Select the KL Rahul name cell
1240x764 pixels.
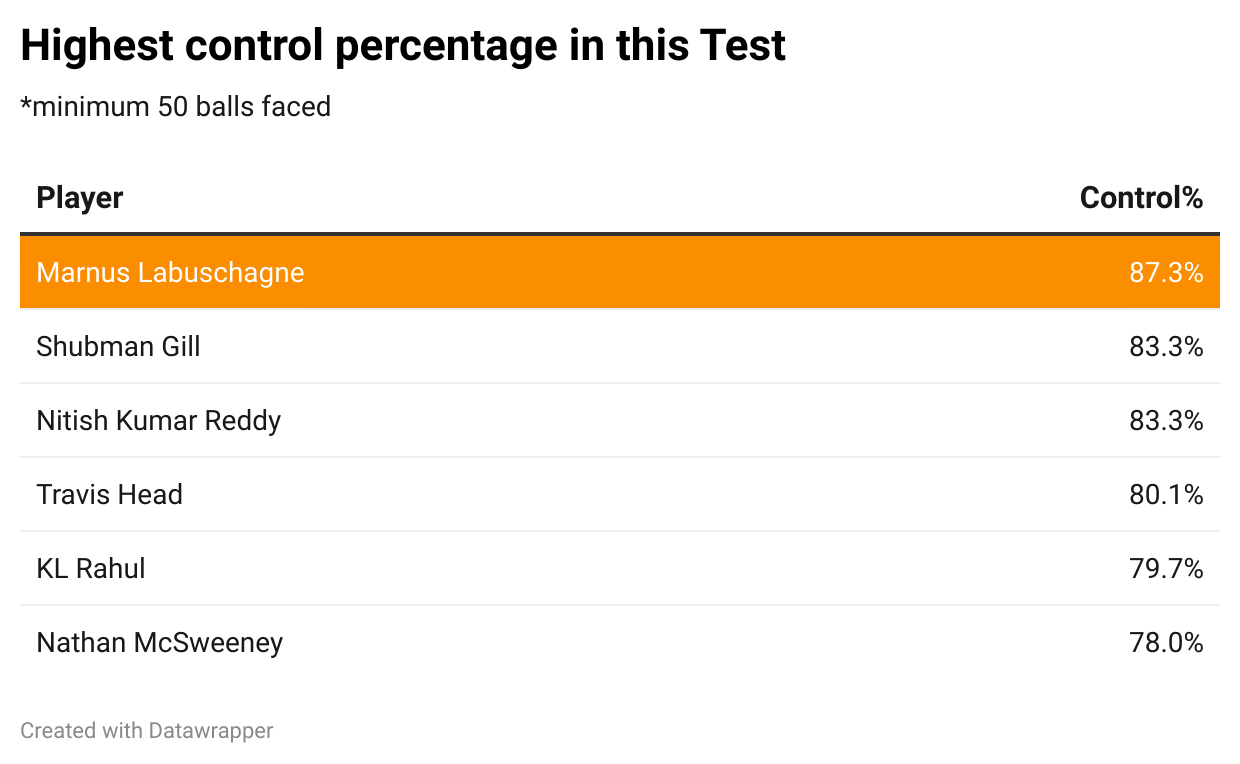click(91, 568)
